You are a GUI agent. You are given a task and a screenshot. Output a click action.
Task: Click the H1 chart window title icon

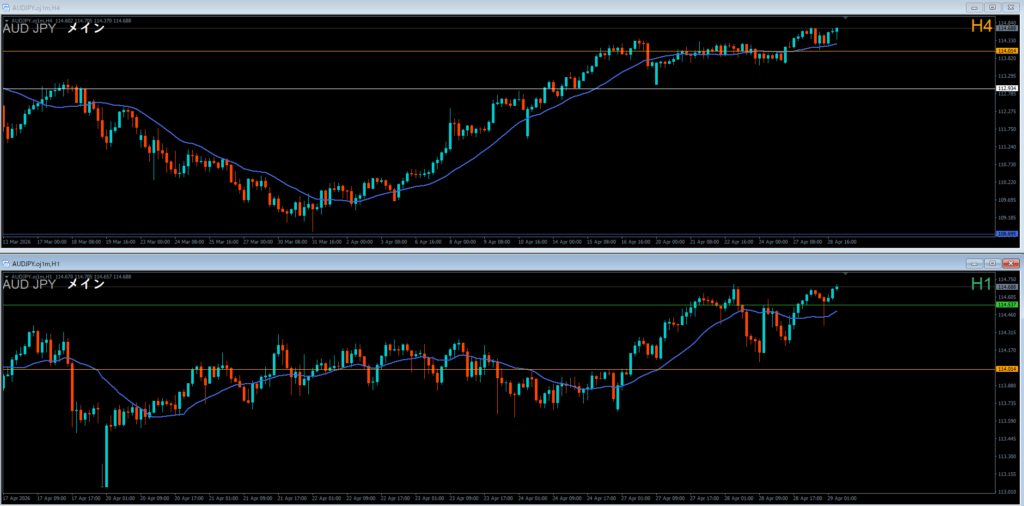7,262
